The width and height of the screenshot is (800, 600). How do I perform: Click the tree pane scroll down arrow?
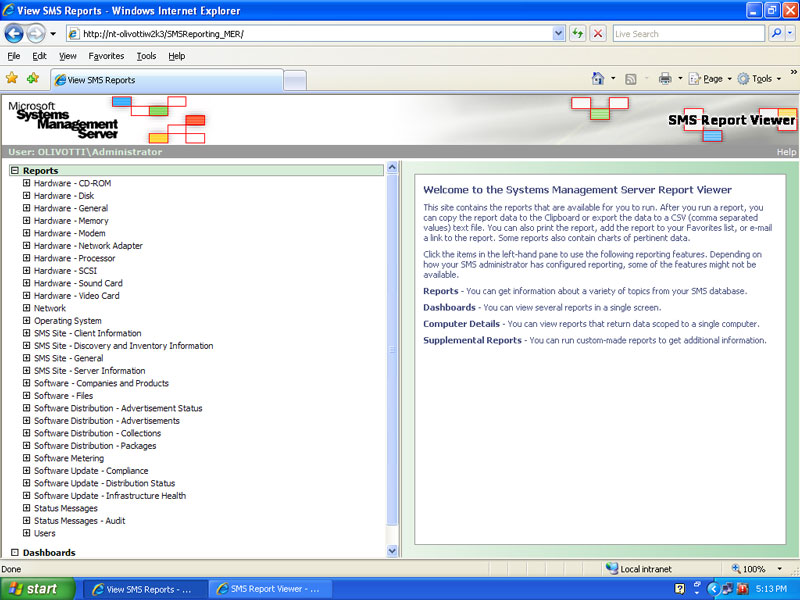(392, 551)
